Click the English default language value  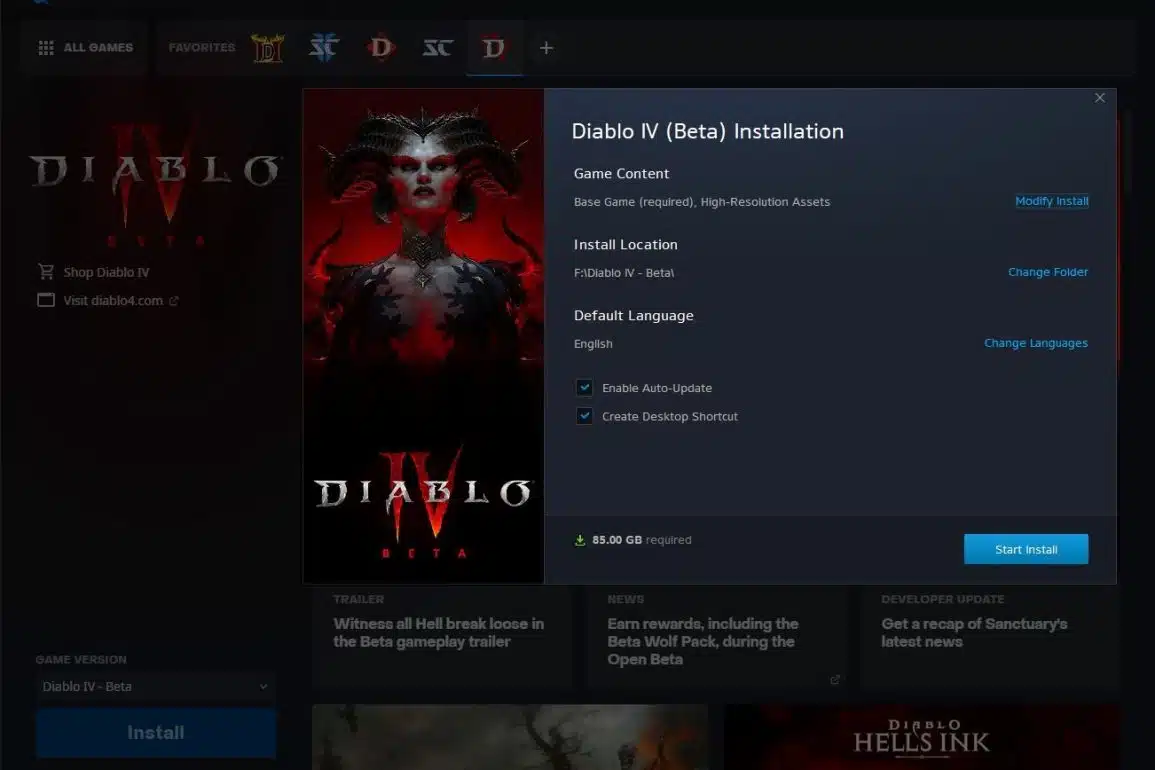[x=593, y=344]
